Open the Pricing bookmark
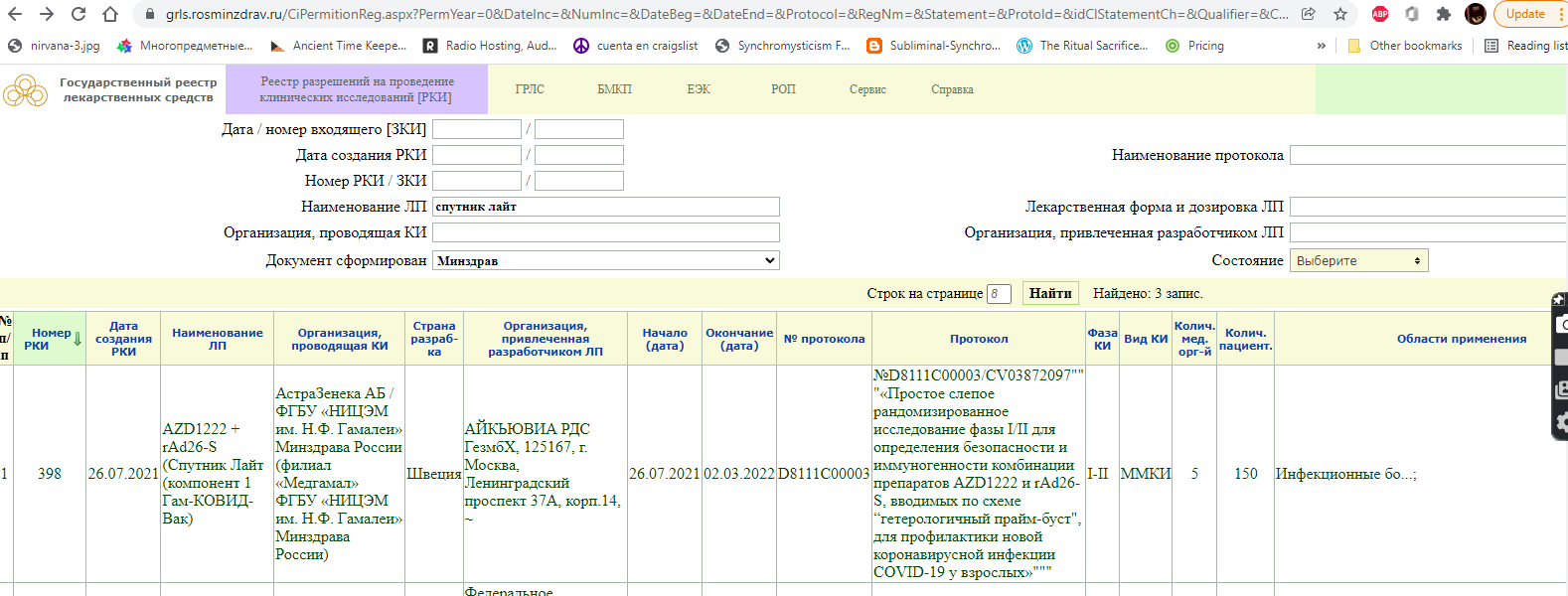Viewport: 1568px width, 596px height. tap(1194, 46)
